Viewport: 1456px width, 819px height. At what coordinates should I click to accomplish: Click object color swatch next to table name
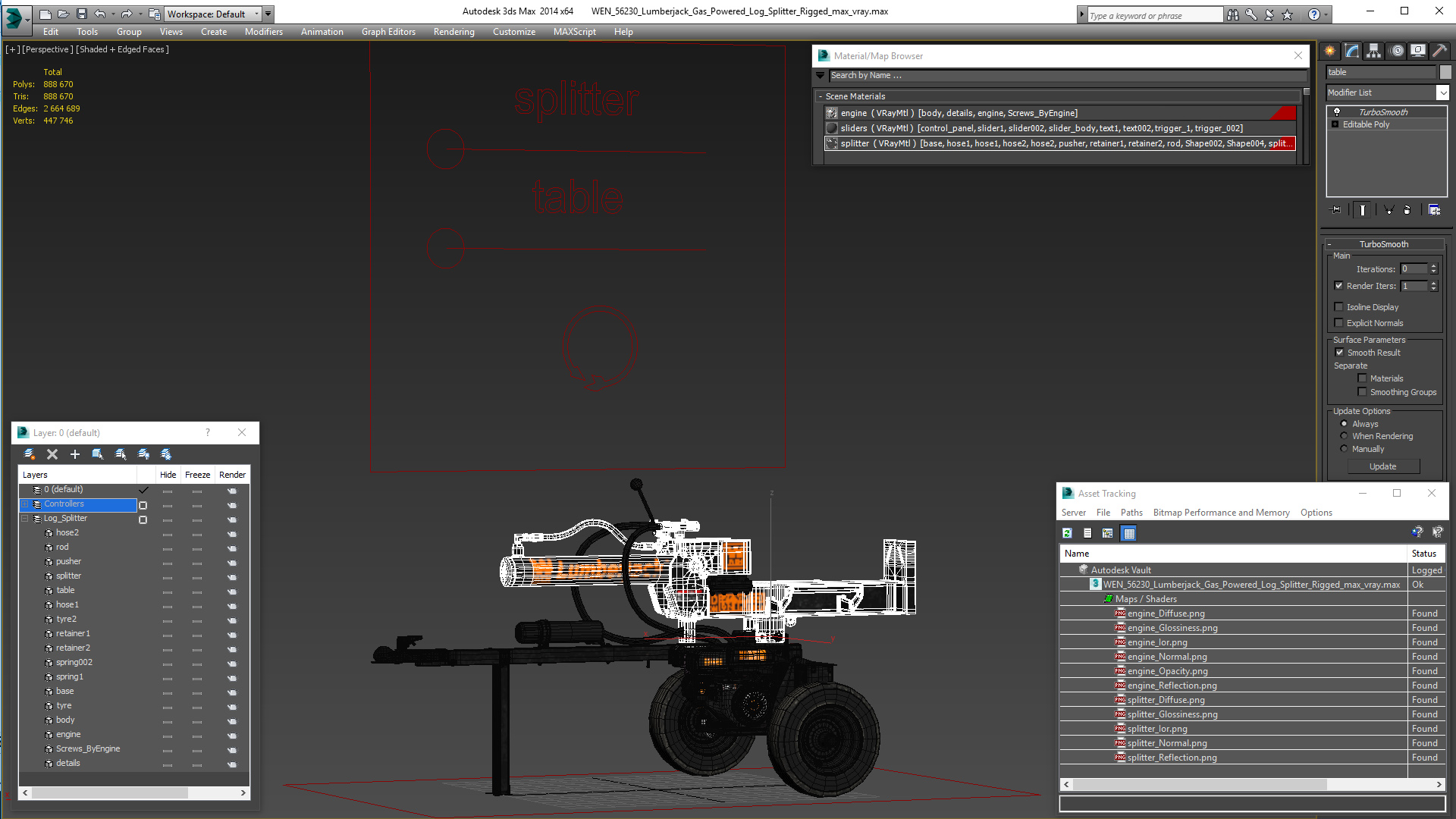coord(1445,72)
